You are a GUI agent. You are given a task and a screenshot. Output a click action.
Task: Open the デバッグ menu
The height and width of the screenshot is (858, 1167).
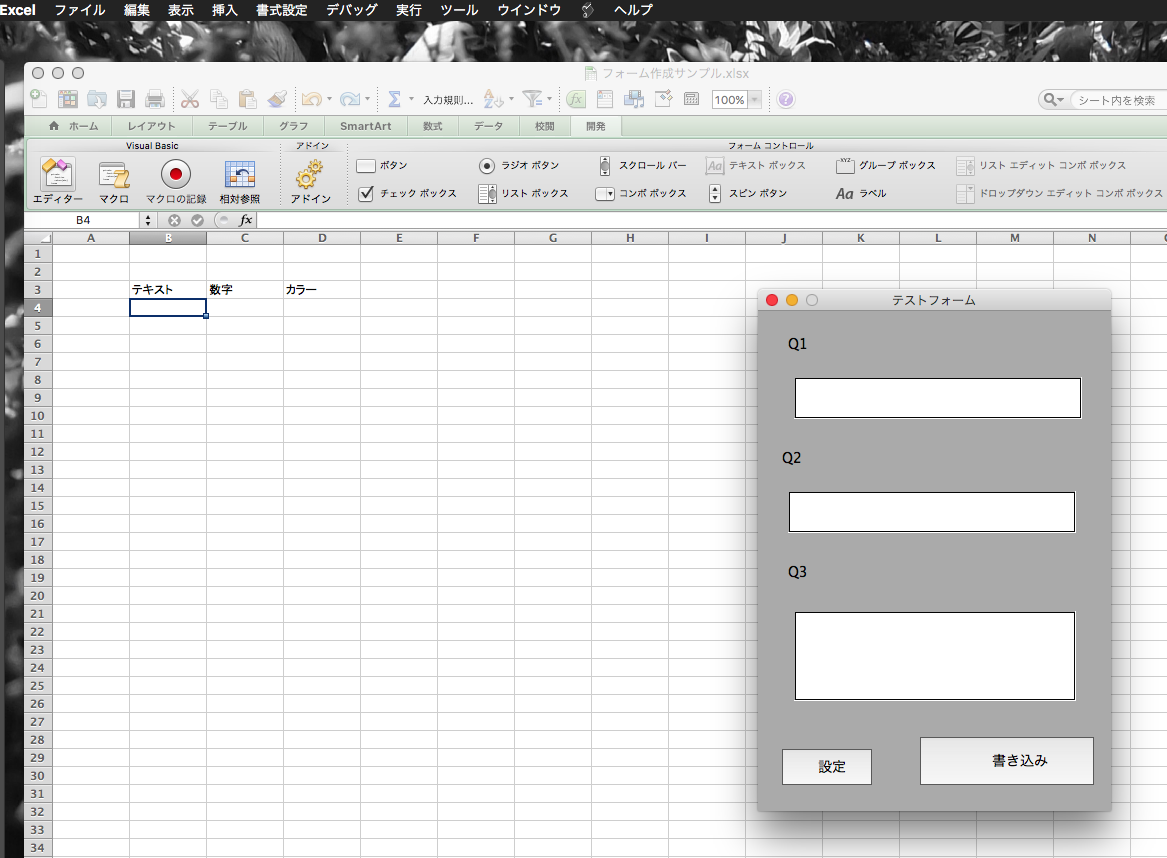click(x=352, y=10)
